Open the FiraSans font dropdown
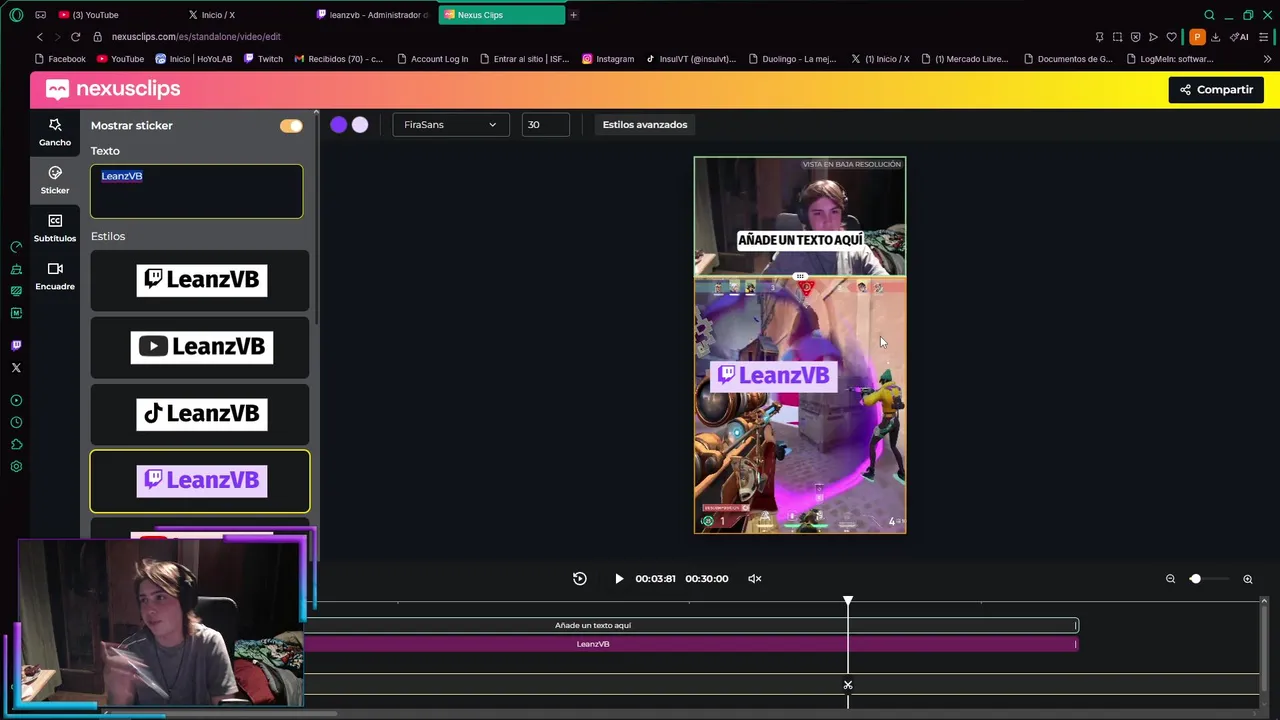1280x720 pixels. [450, 125]
